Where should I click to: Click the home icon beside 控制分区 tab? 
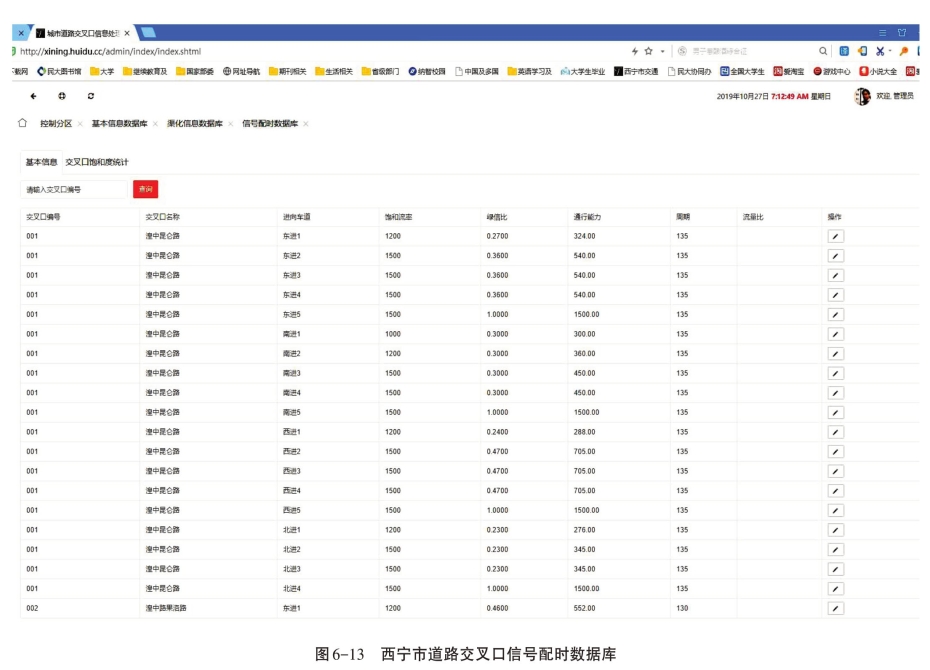click(22, 124)
